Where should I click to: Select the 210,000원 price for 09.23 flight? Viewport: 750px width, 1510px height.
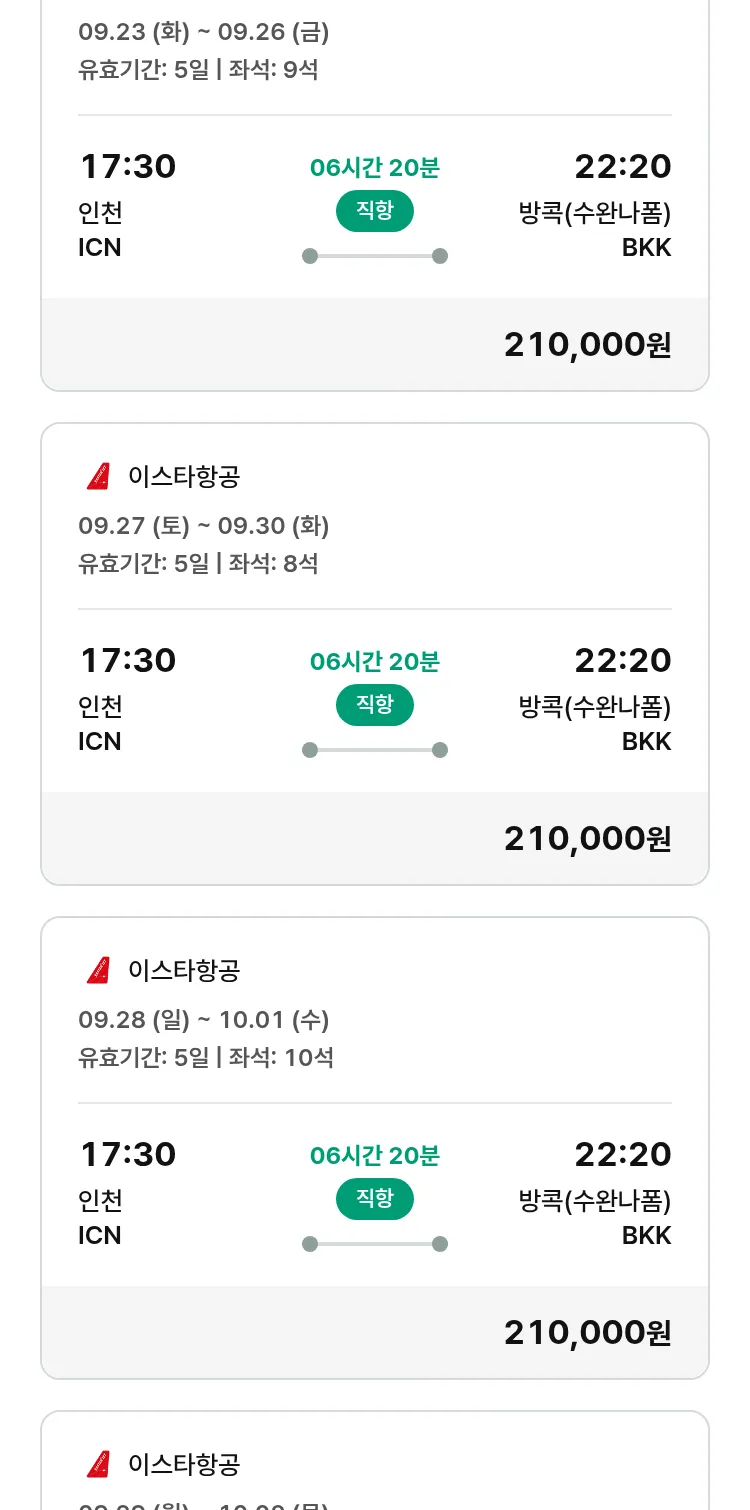point(587,345)
